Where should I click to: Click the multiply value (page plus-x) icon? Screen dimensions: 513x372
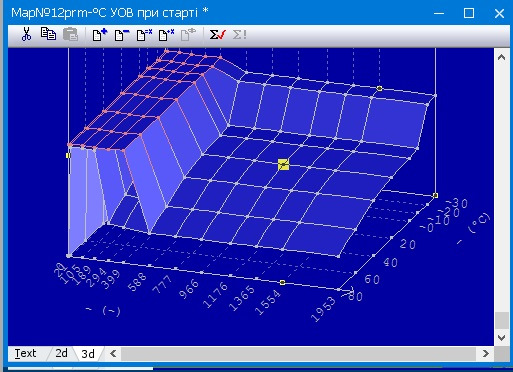click(166, 34)
